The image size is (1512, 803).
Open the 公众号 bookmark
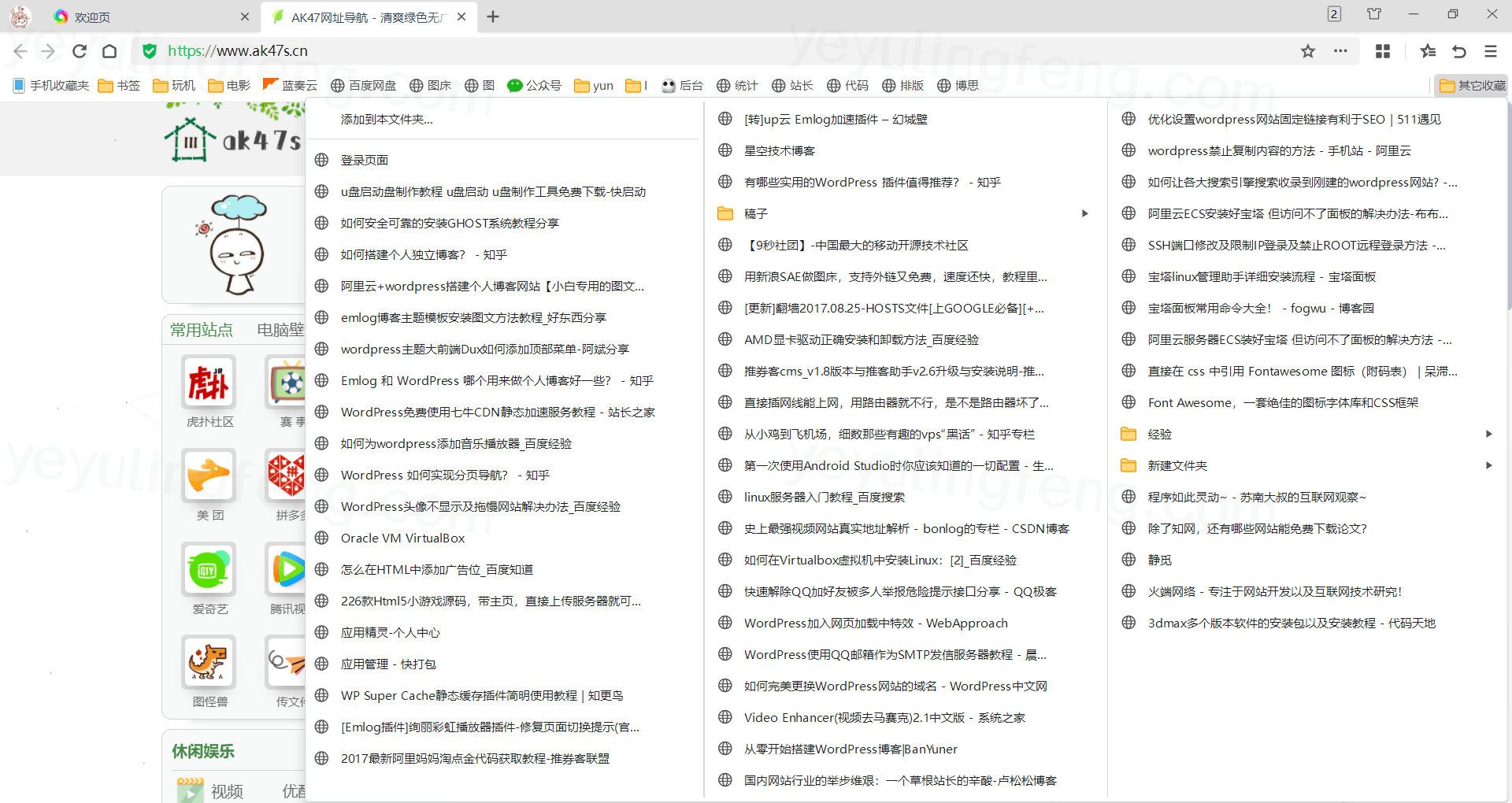click(x=534, y=85)
